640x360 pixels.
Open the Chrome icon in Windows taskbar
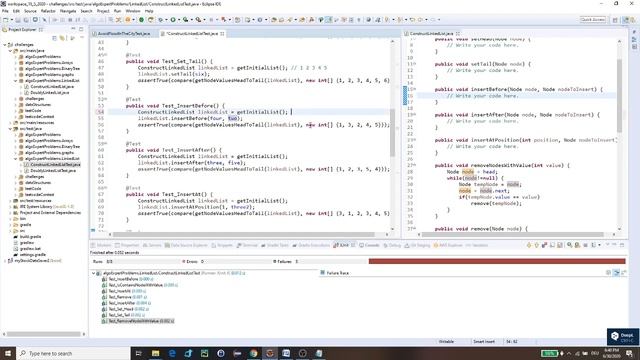click(253, 353)
